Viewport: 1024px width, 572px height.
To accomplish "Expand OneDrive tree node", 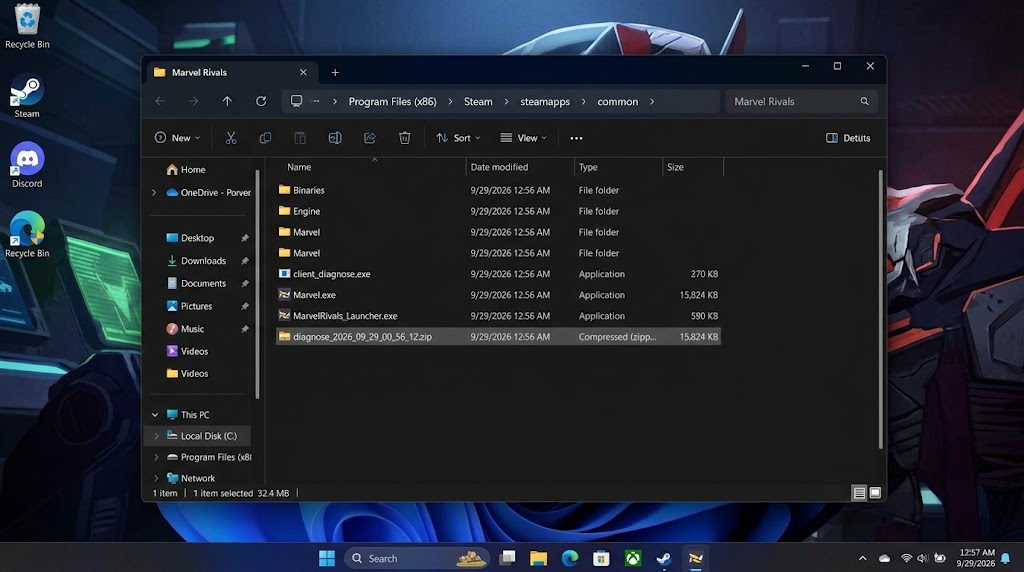I will pos(154,193).
